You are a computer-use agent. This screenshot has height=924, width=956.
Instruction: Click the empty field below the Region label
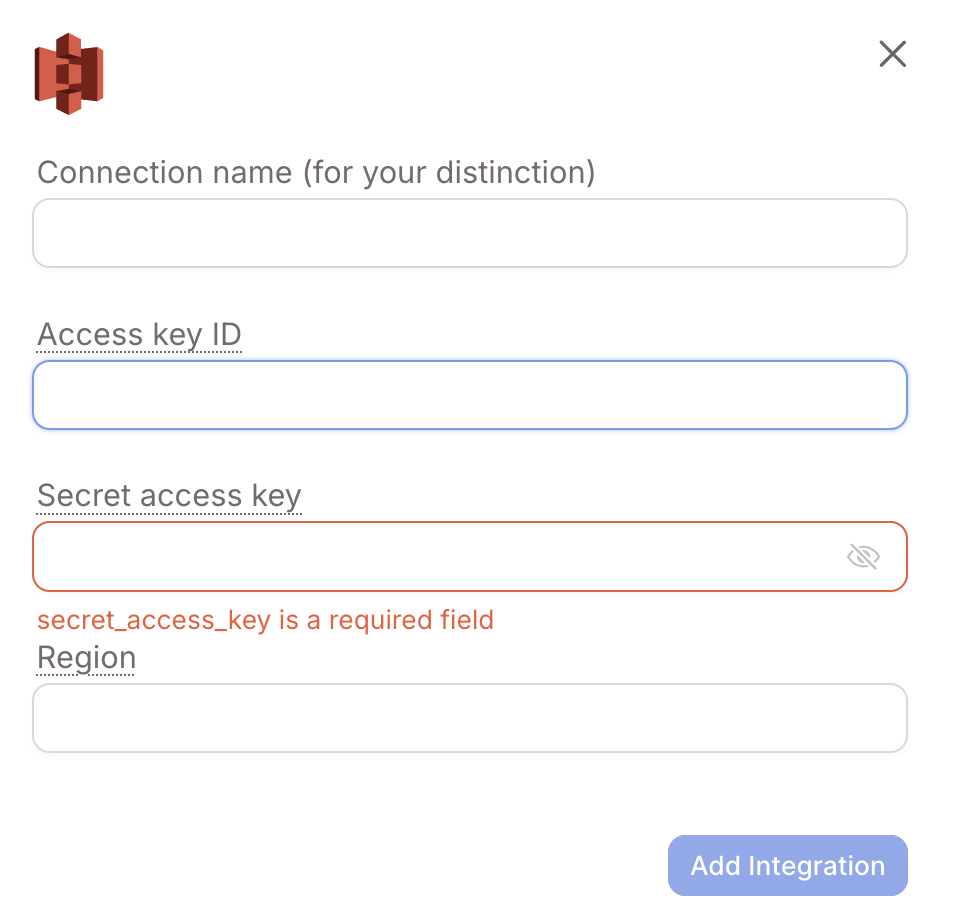point(470,718)
